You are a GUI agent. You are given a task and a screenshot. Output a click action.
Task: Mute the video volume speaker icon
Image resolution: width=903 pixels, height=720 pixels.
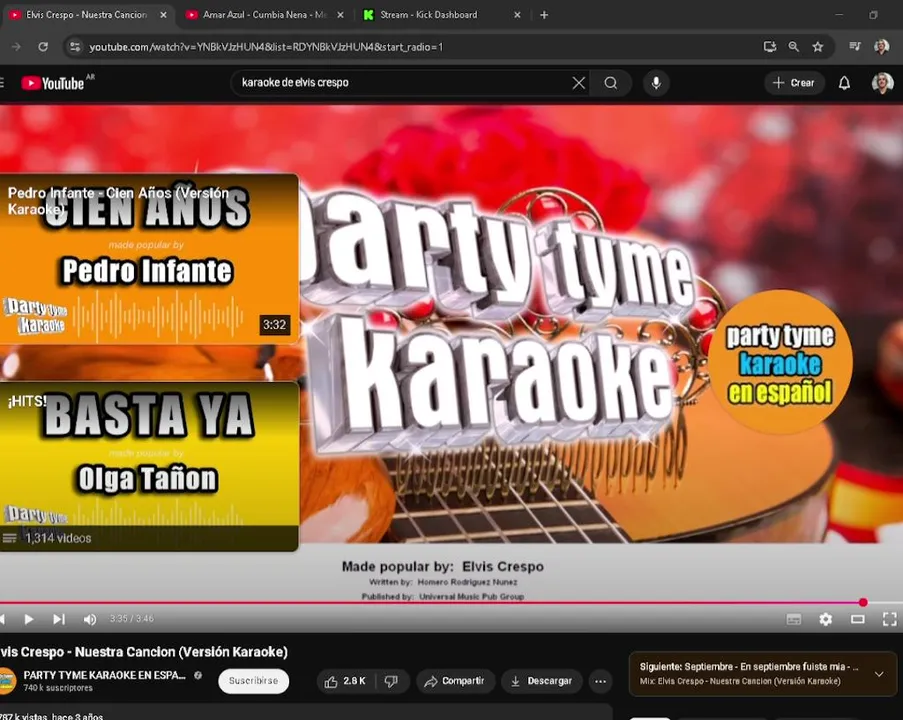click(x=90, y=619)
